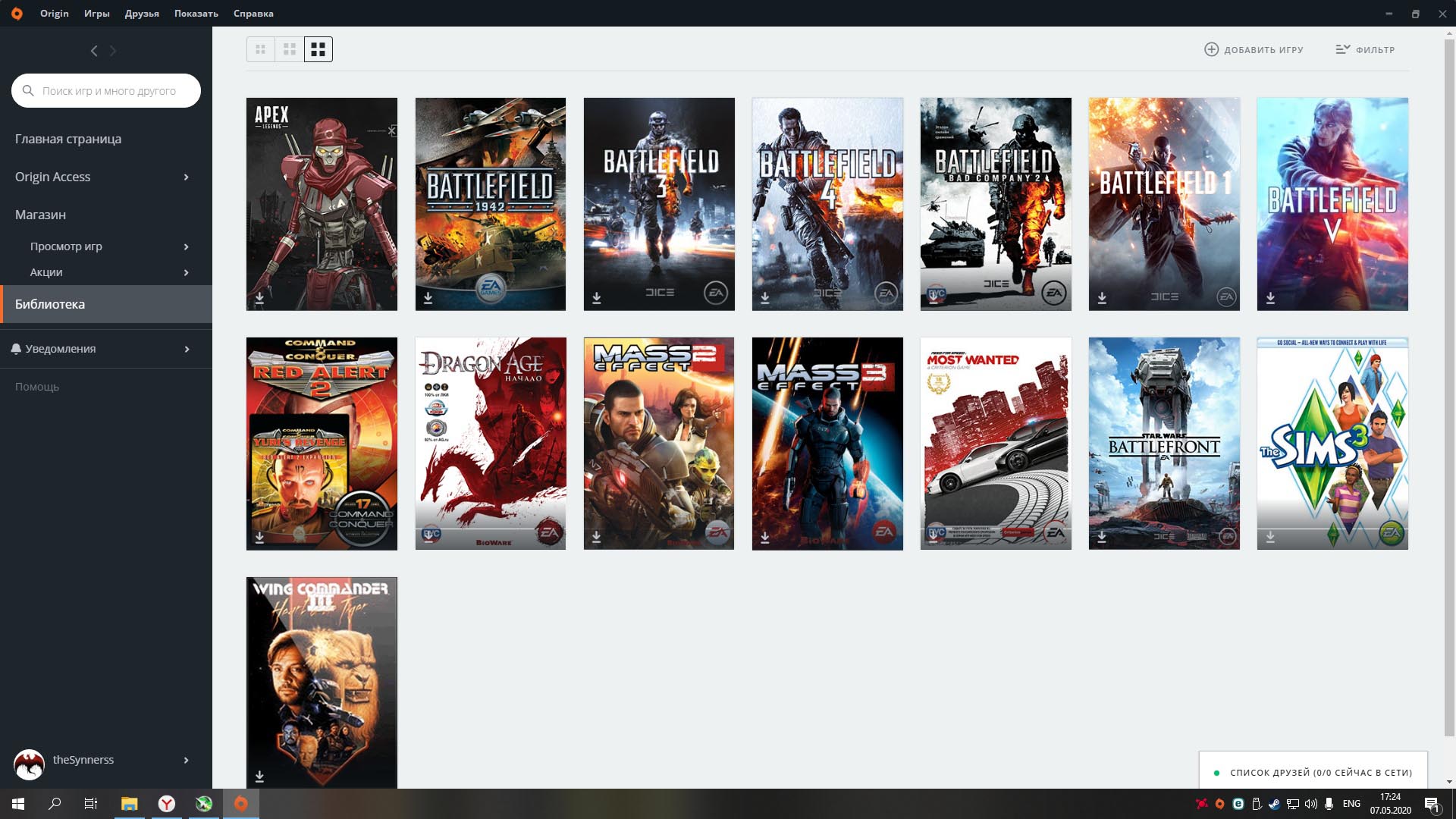
Task: Click the notifications bell icon
Action: pyautogui.click(x=16, y=349)
